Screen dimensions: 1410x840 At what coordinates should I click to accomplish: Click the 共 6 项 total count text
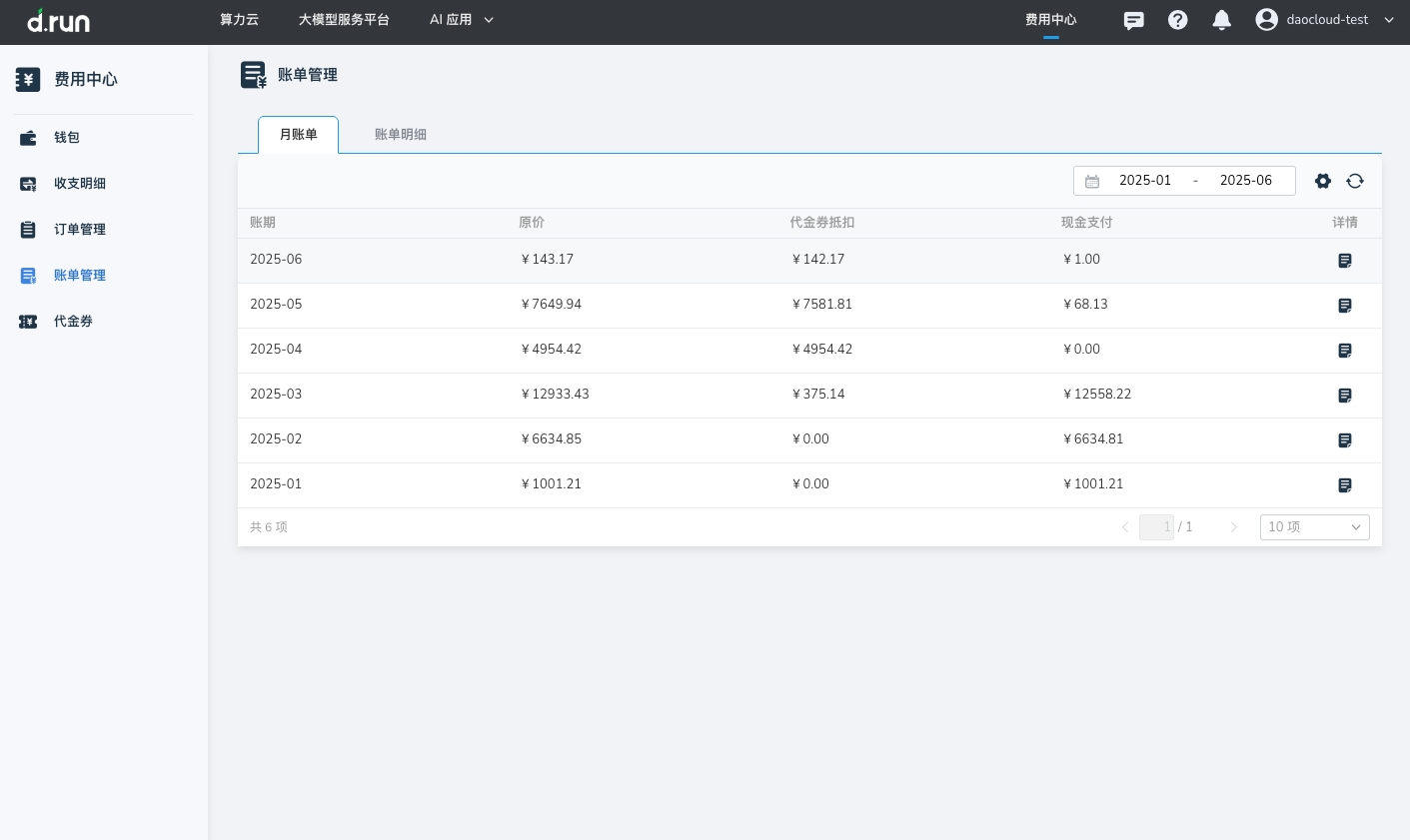click(x=269, y=527)
